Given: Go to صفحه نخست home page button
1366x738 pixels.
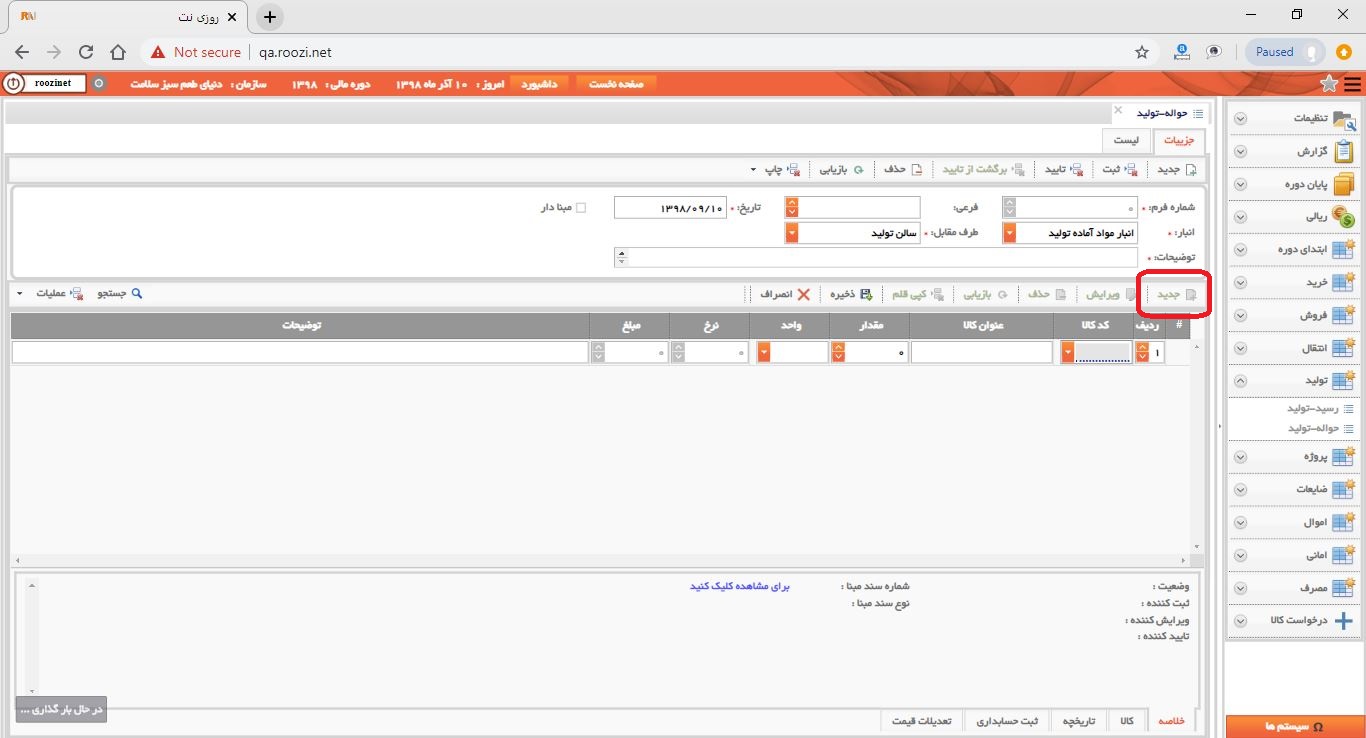Looking at the screenshot, I should point(616,84).
